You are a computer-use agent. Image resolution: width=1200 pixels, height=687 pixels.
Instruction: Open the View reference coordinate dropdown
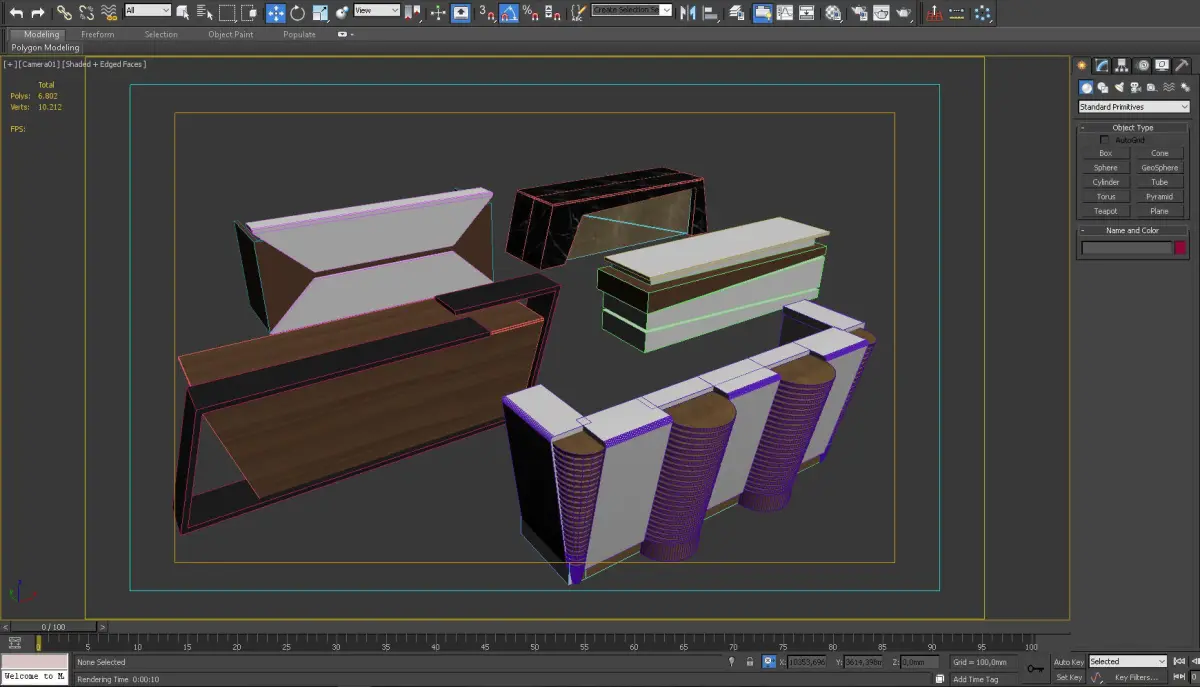point(377,11)
